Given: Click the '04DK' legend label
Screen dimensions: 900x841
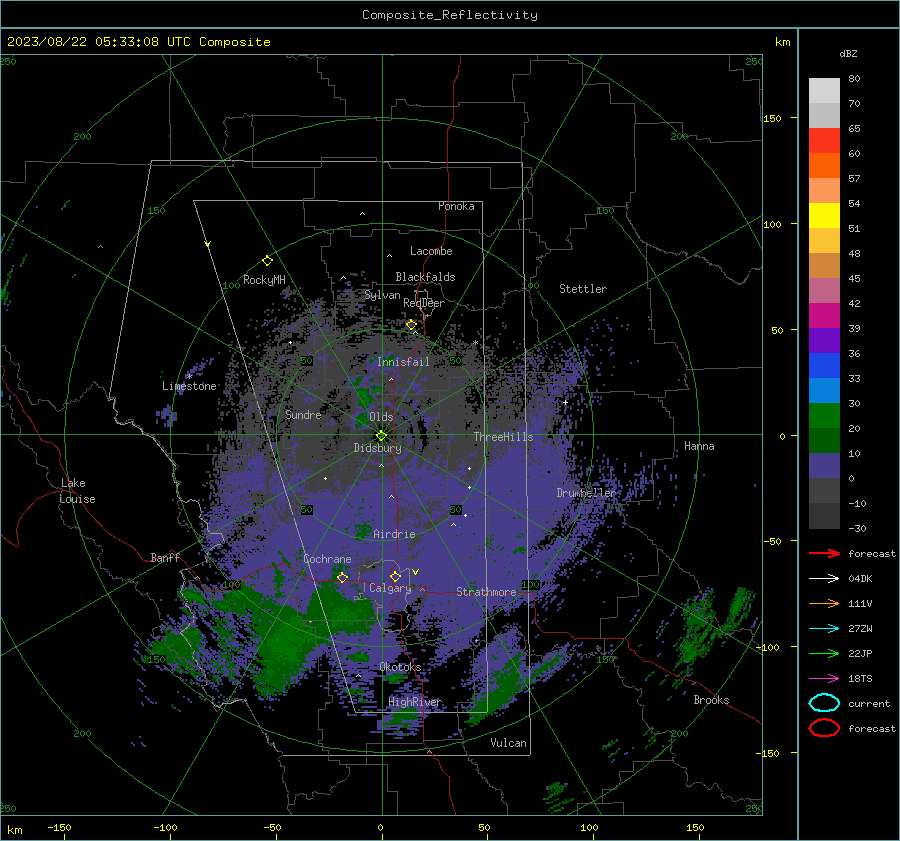Looking at the screenshot, I should pos(860,579).
